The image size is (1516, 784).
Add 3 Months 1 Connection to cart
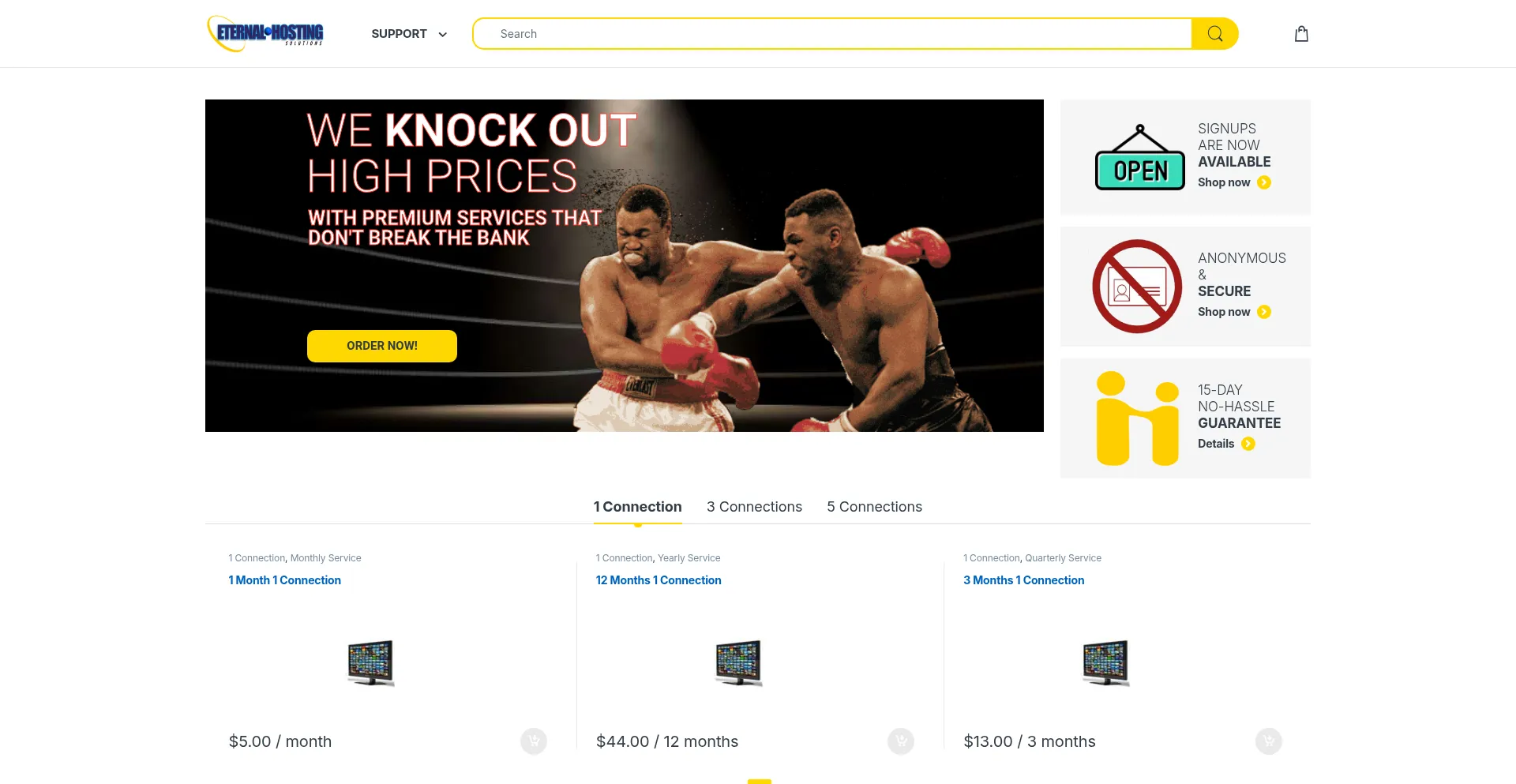point(1269,741)
